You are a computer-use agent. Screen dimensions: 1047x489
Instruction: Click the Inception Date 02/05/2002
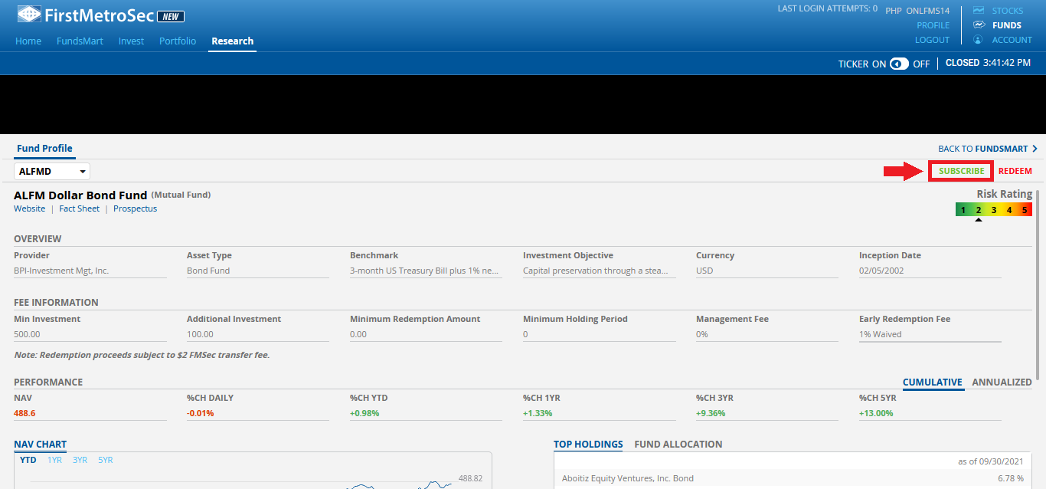[x=880, y=271]
